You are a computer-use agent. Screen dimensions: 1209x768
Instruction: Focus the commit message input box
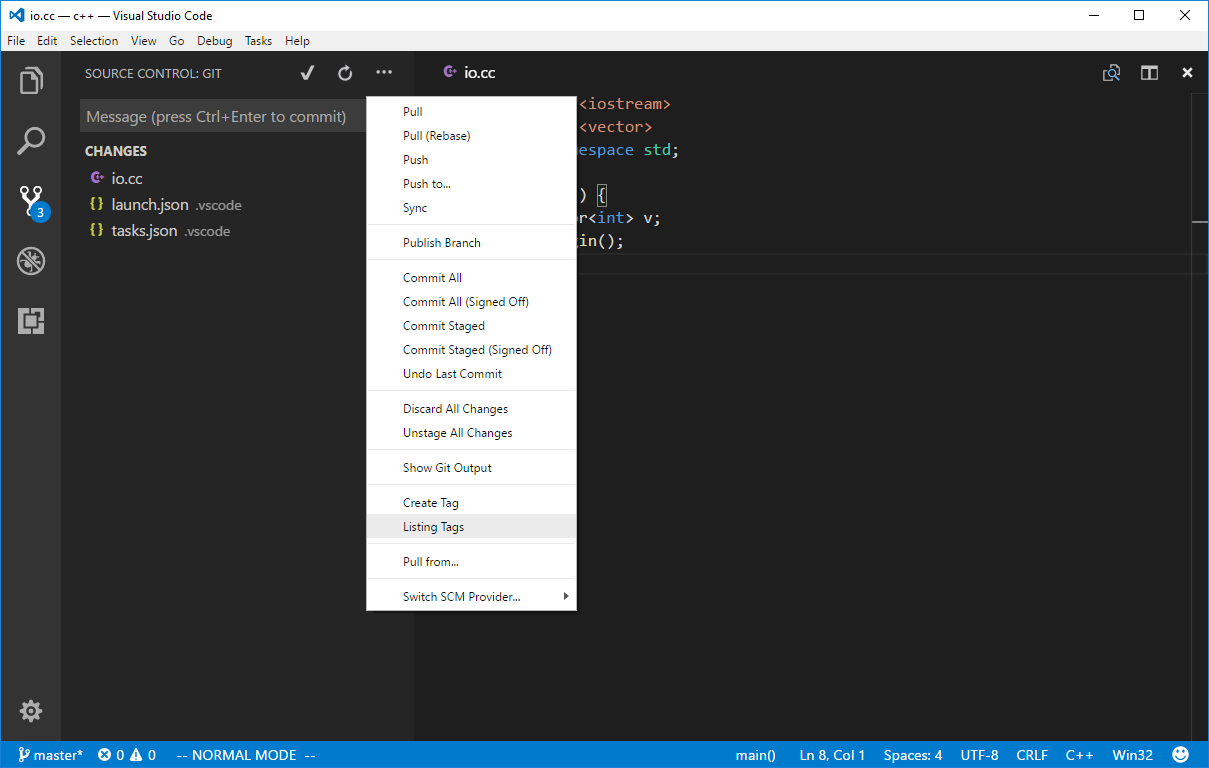coord(223,117)
